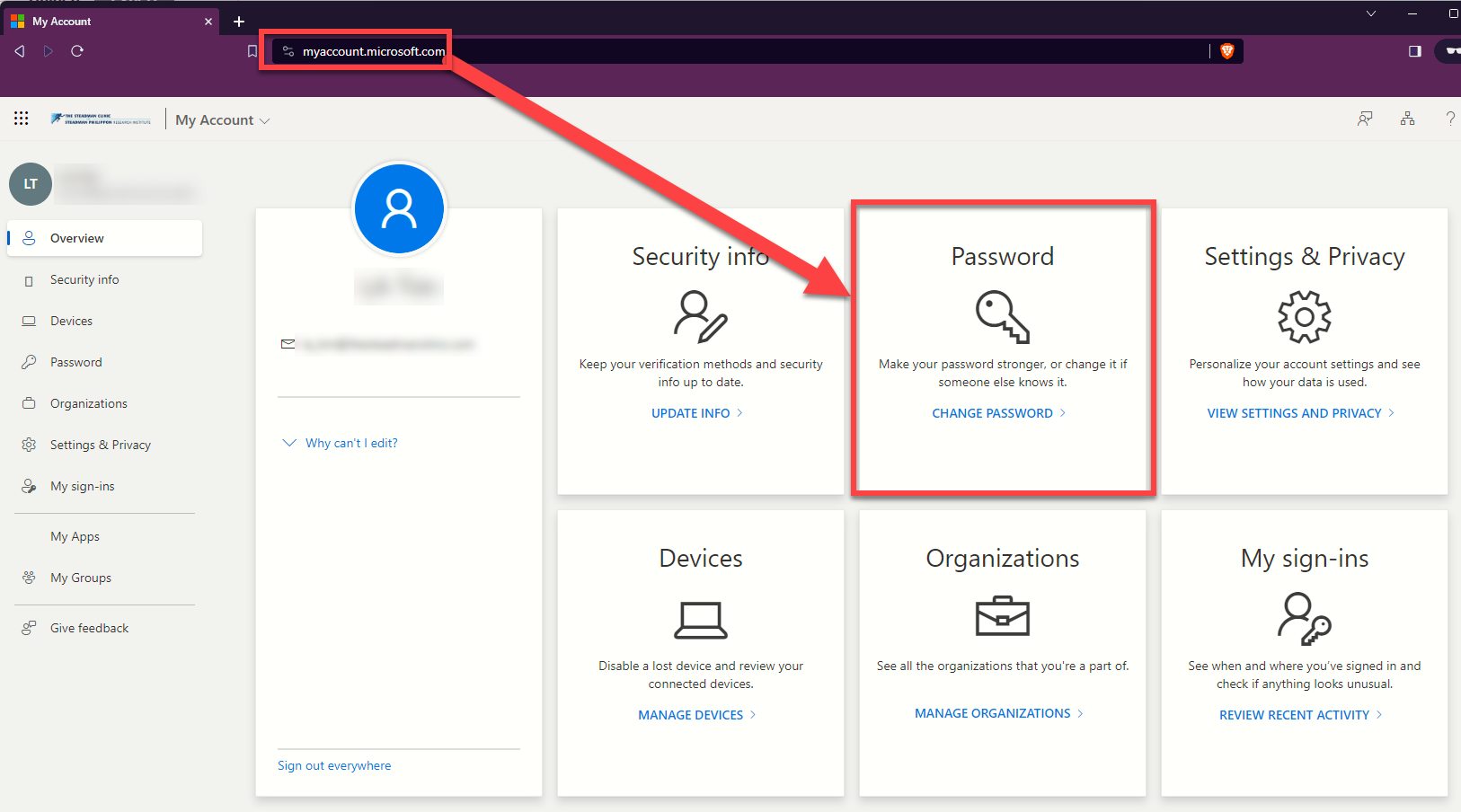Click the help question mark icon

tap(1450, 119)
